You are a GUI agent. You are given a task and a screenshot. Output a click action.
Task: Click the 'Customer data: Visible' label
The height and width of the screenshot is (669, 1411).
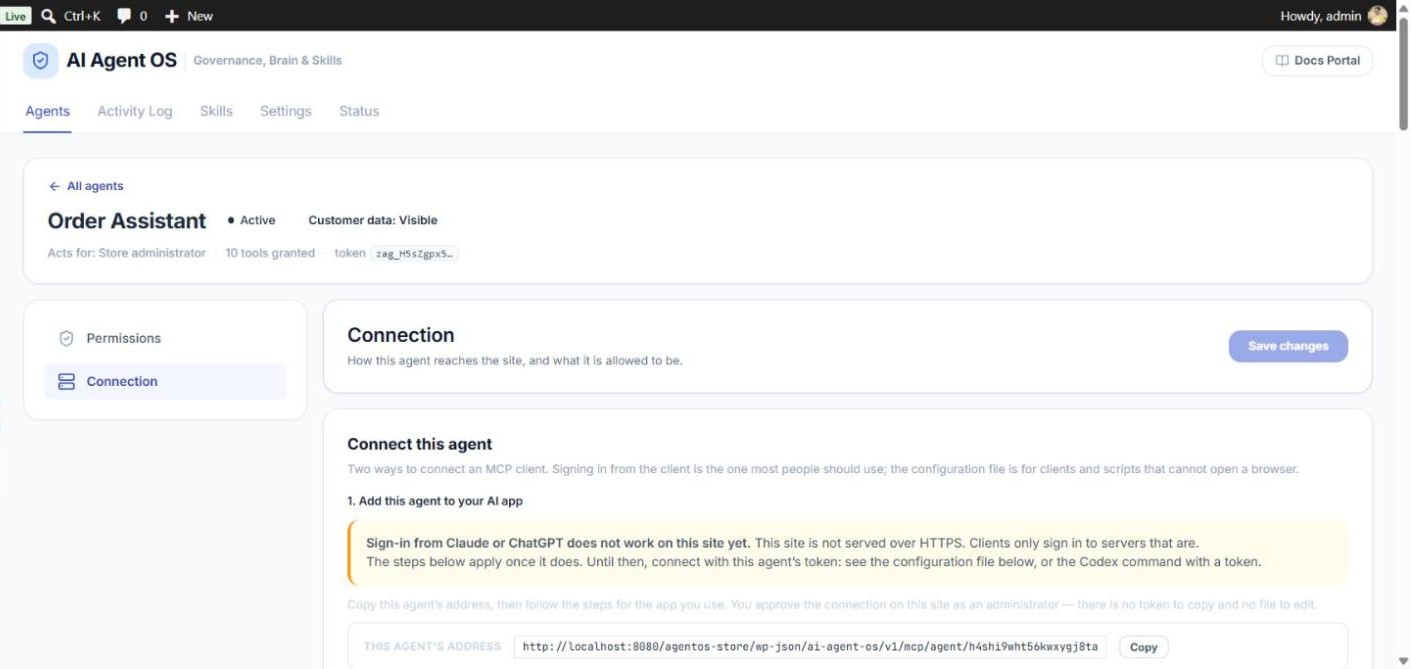[373, 220]
